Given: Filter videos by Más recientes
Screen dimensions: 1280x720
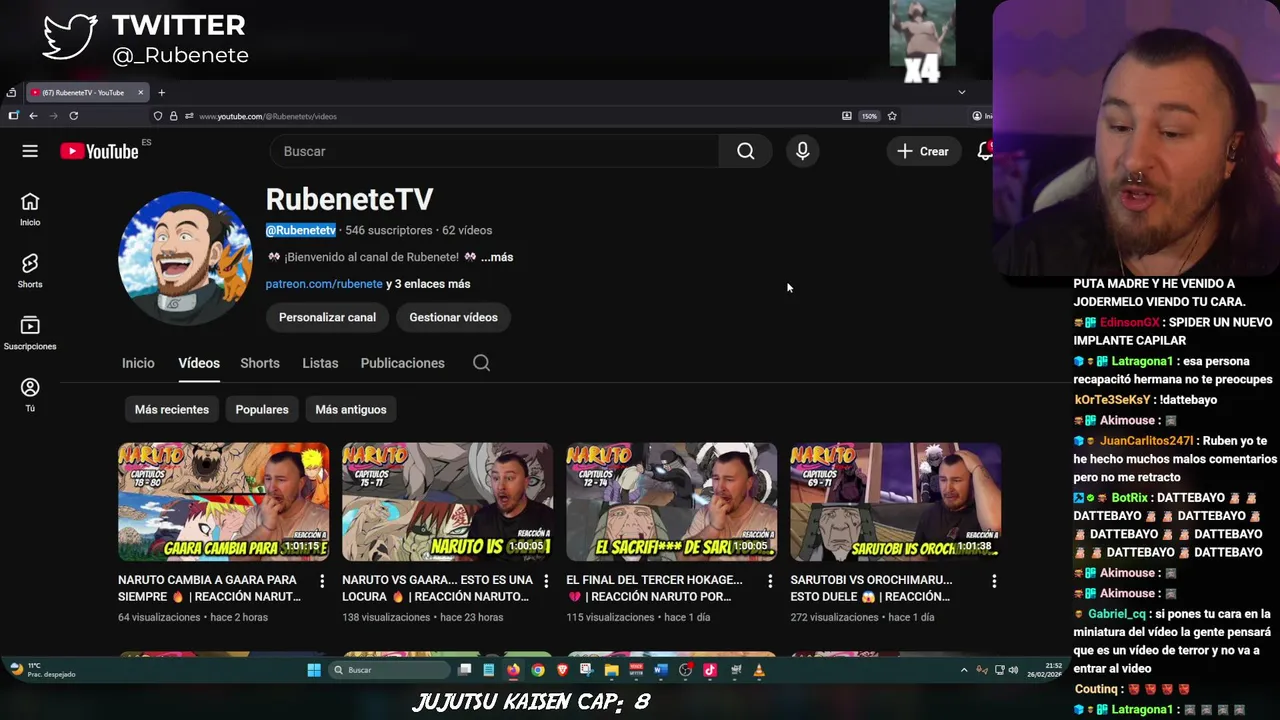Looking at the screenshot, I should 172,409.
